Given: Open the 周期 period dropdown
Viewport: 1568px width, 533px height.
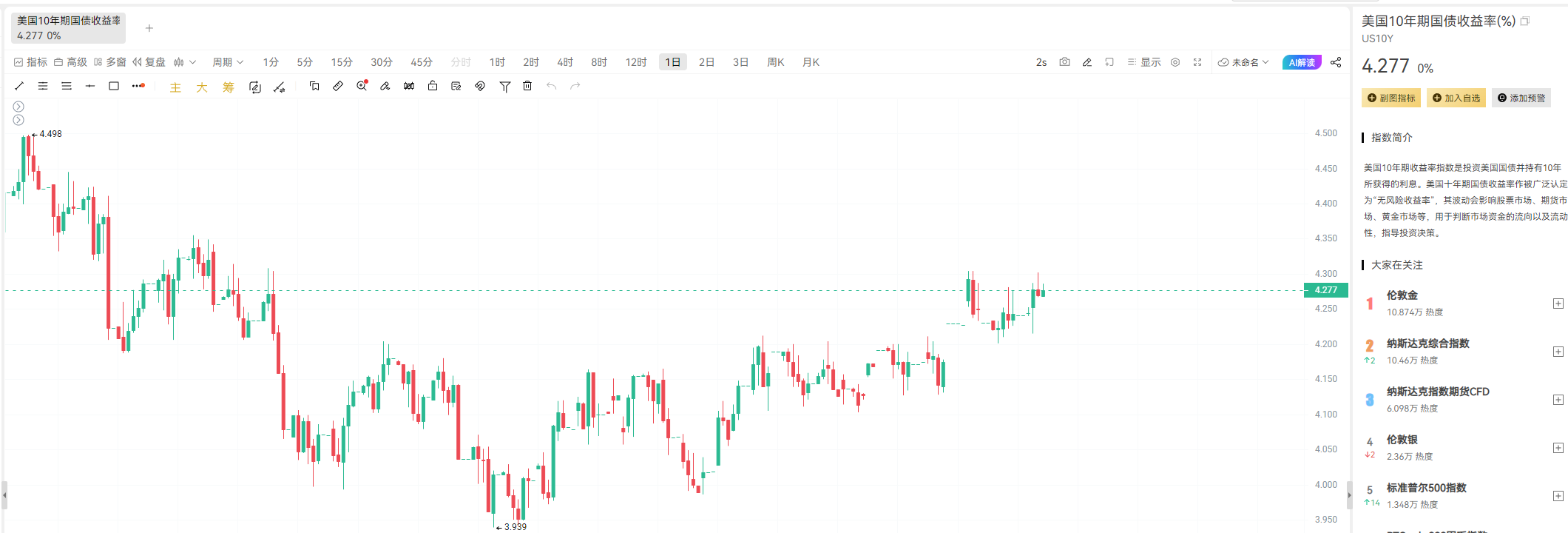Looking at the screenshot, I should (x=228, y=62).
